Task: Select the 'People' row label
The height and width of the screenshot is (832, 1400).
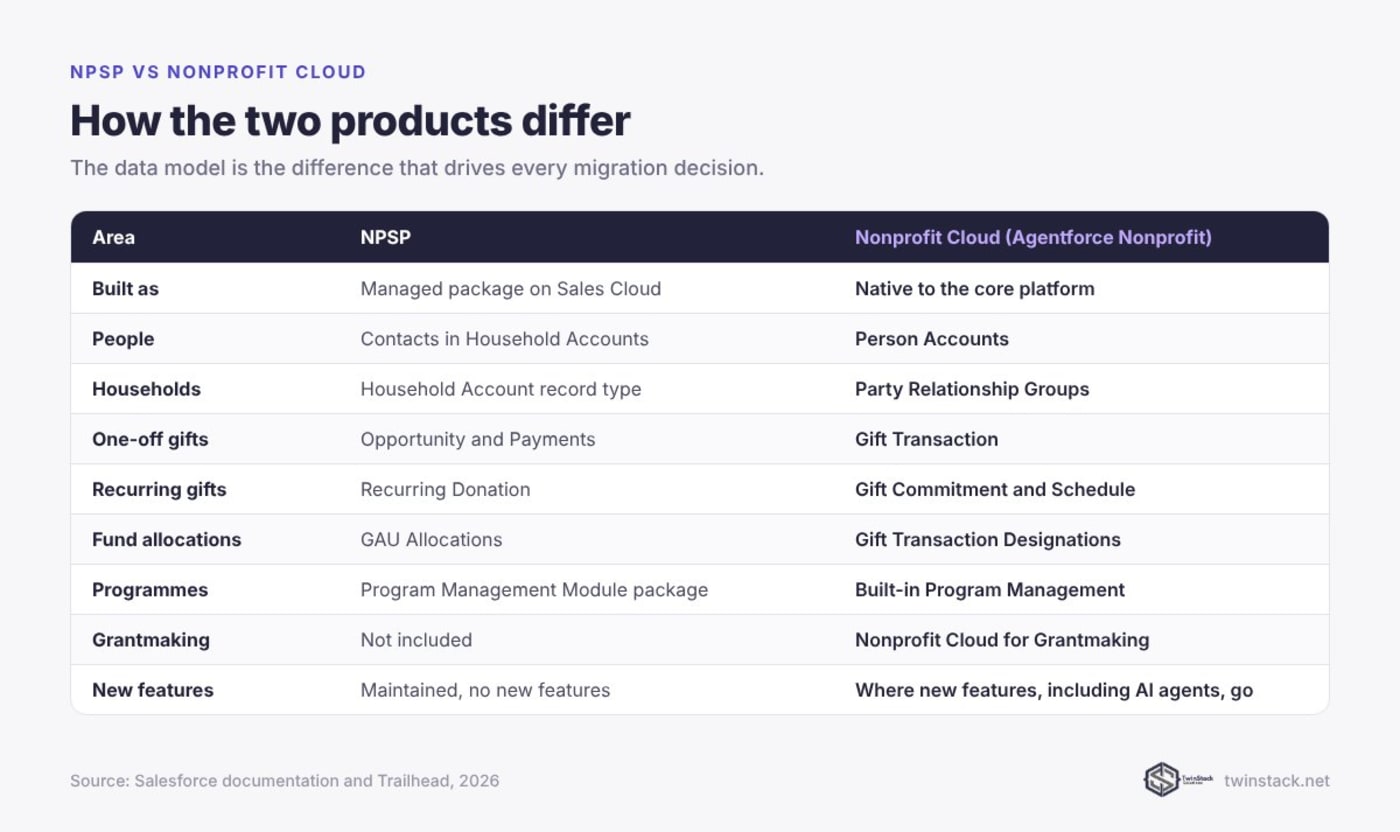Action: pos(123,339)
